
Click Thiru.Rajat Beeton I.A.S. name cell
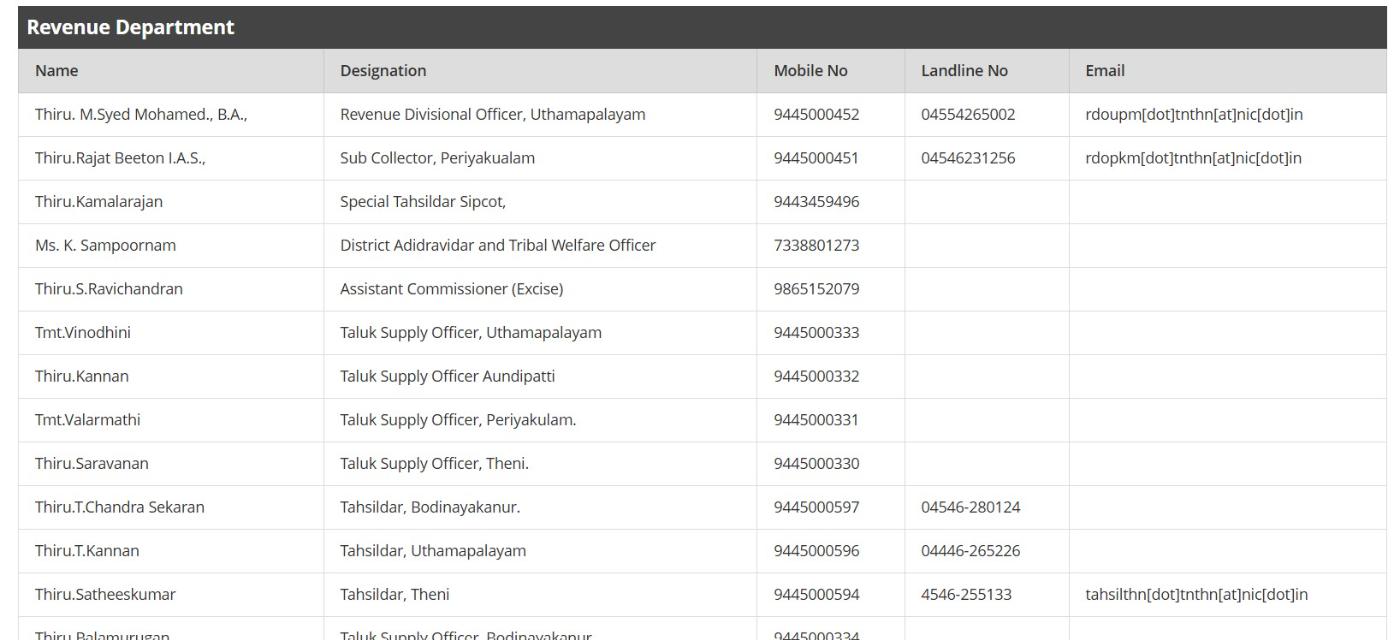tap(120, 158)
